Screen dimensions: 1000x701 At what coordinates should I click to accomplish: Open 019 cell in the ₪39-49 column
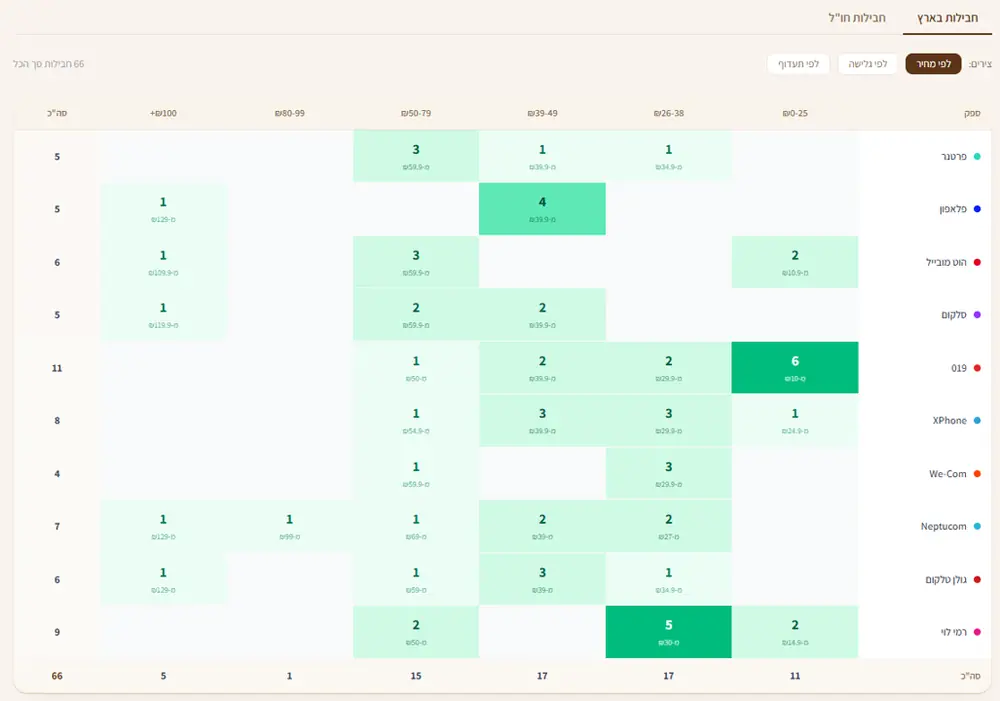542,367
